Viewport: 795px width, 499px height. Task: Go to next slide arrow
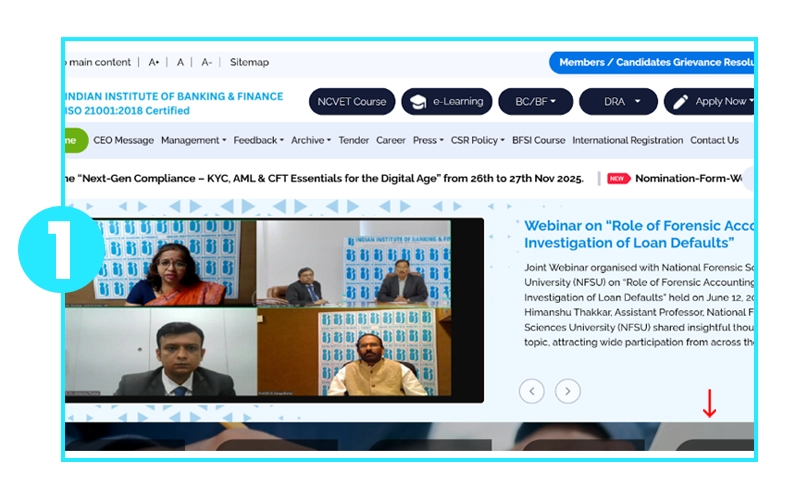tap(567, 391)
